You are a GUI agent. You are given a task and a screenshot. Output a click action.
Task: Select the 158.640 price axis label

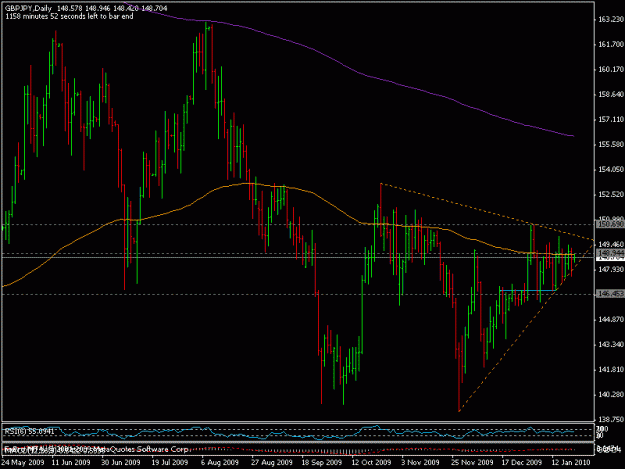pyautogui.click(x=611, y=94)
